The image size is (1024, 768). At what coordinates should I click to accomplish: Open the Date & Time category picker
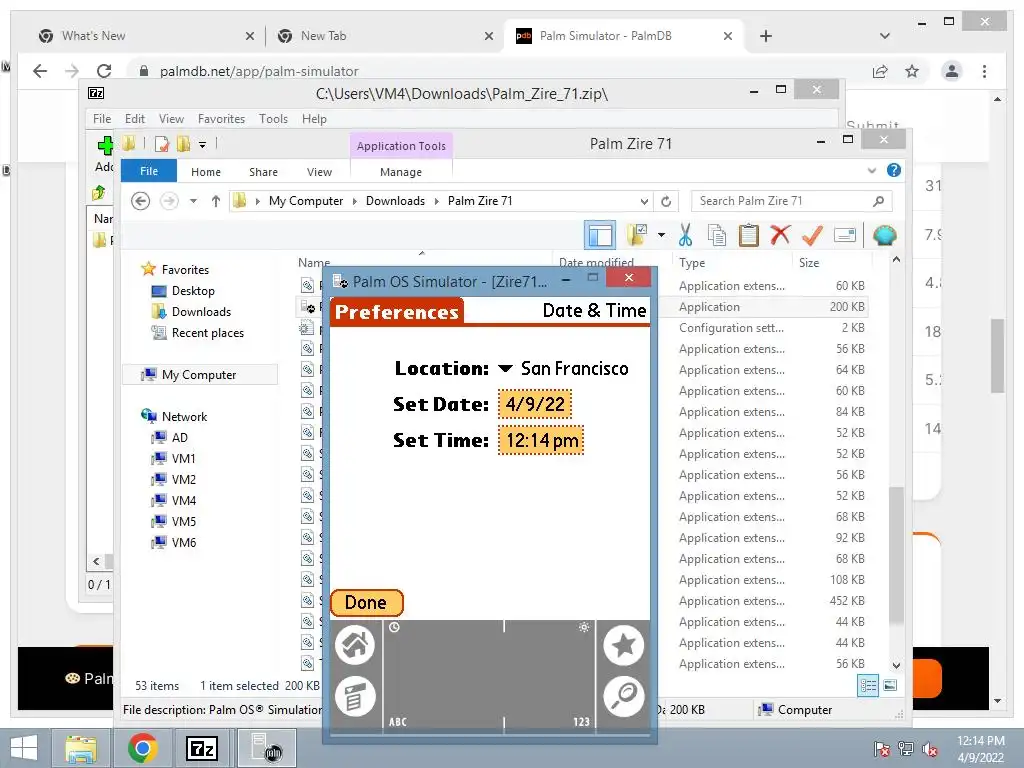pyautogui.click(x=594, y=311)
